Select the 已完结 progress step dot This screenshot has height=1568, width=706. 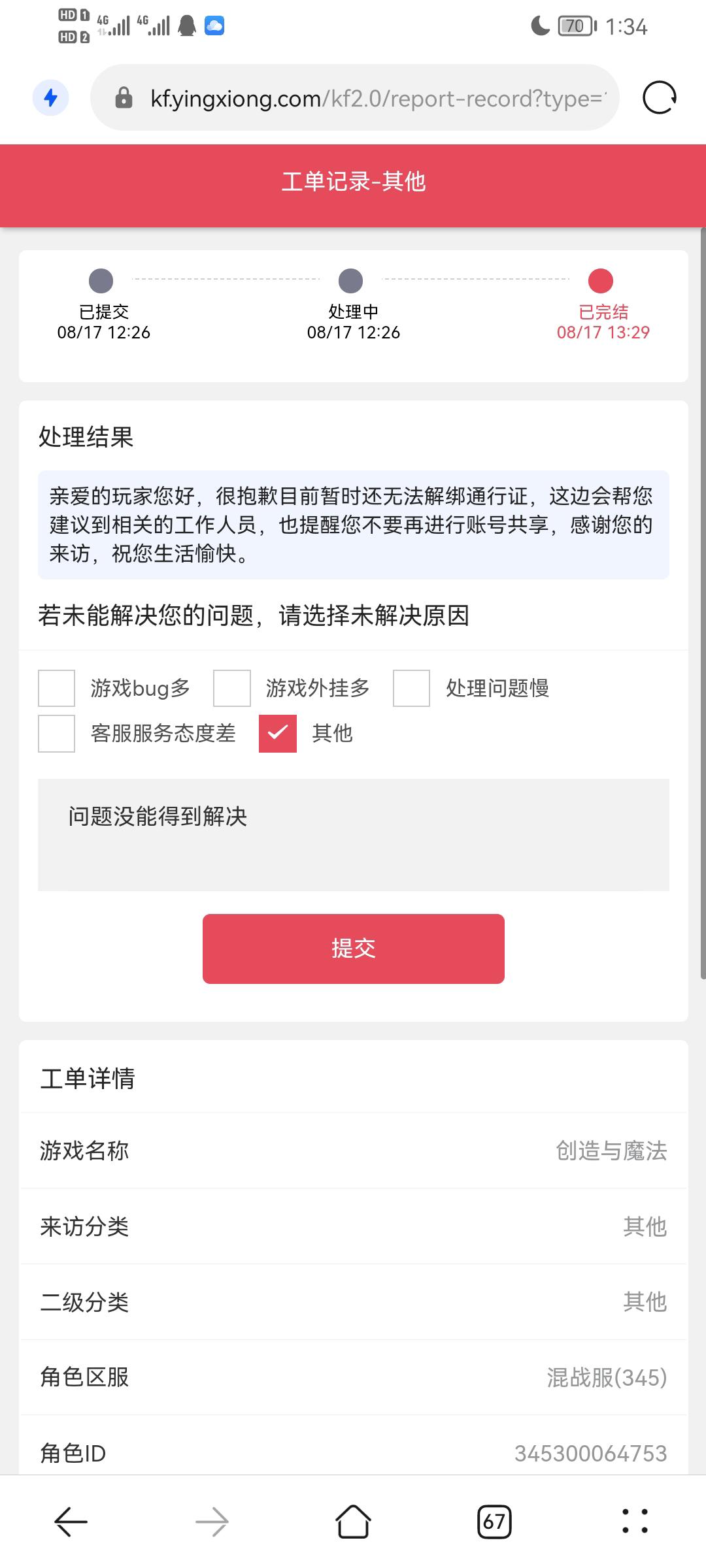click(601, 281)
